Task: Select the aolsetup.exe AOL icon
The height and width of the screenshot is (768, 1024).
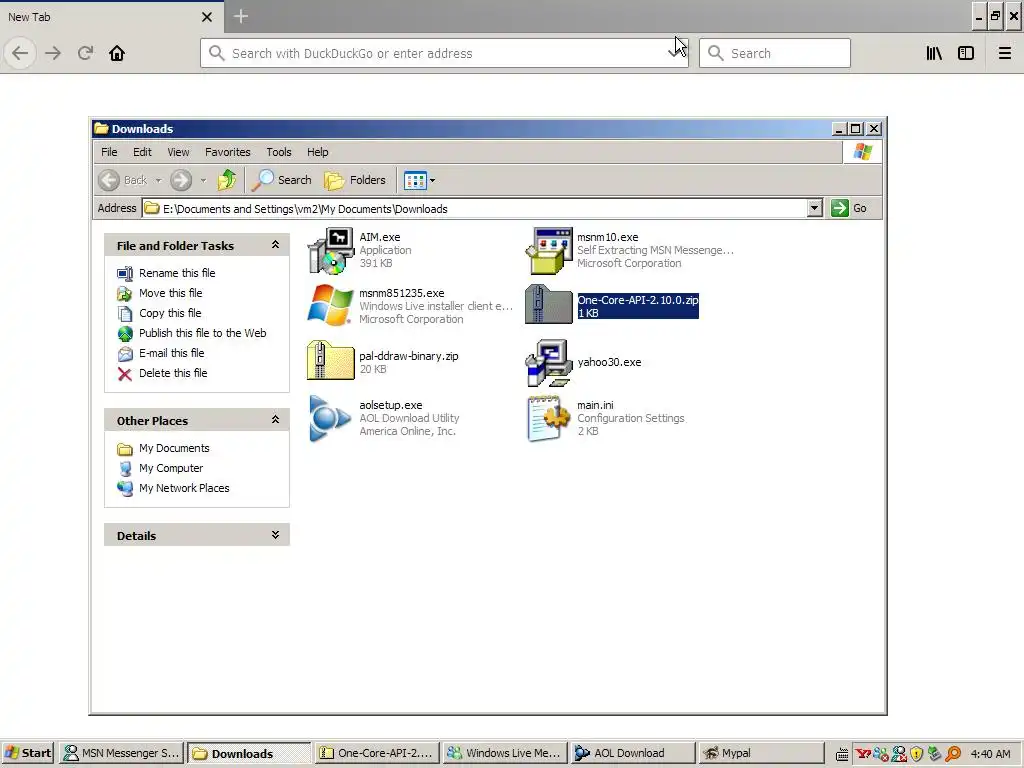Action: point(330,418)
